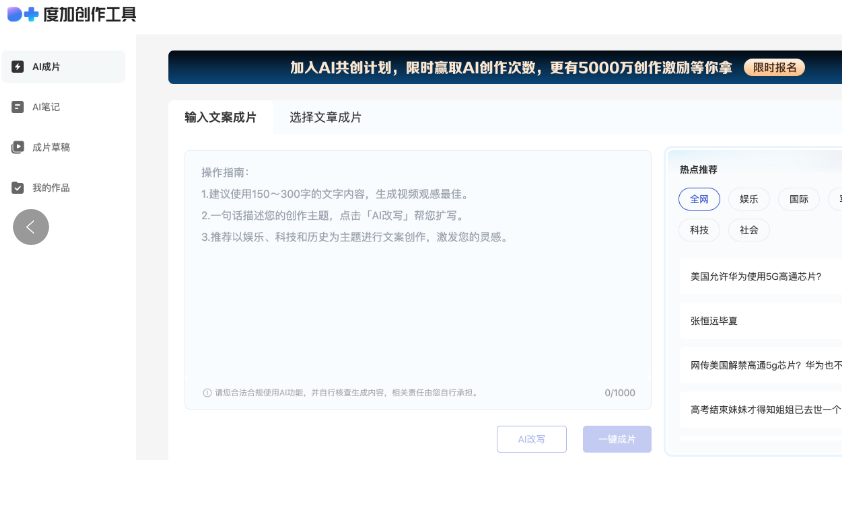Open the AI共创计划 banner
Screen dimensions: 842x526
[505, 67]
